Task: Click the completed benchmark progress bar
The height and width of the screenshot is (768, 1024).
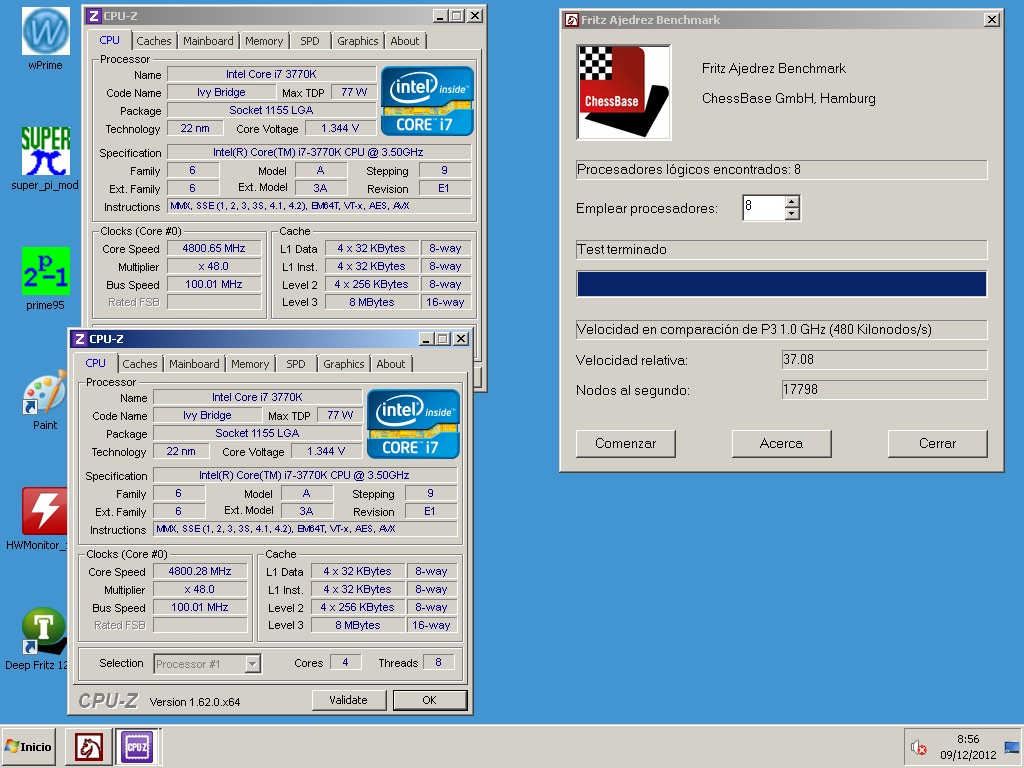Action: [x=782, y=284]
